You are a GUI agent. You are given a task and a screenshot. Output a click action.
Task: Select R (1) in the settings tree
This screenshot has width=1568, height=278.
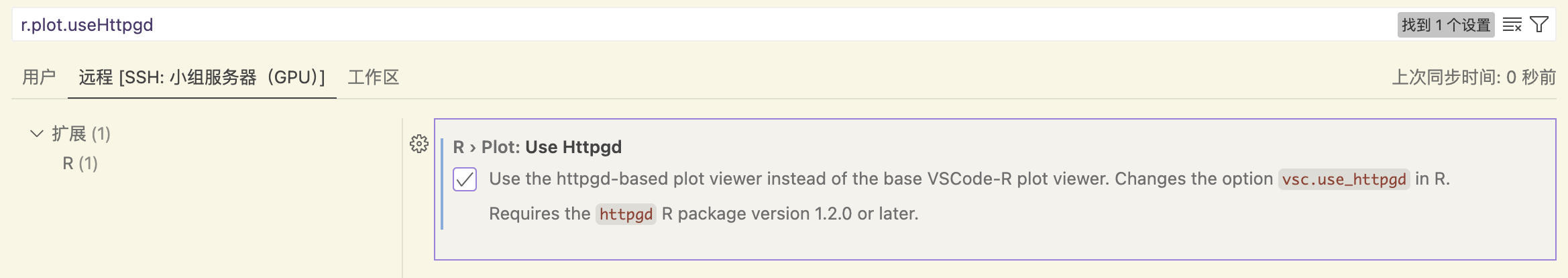80,163
